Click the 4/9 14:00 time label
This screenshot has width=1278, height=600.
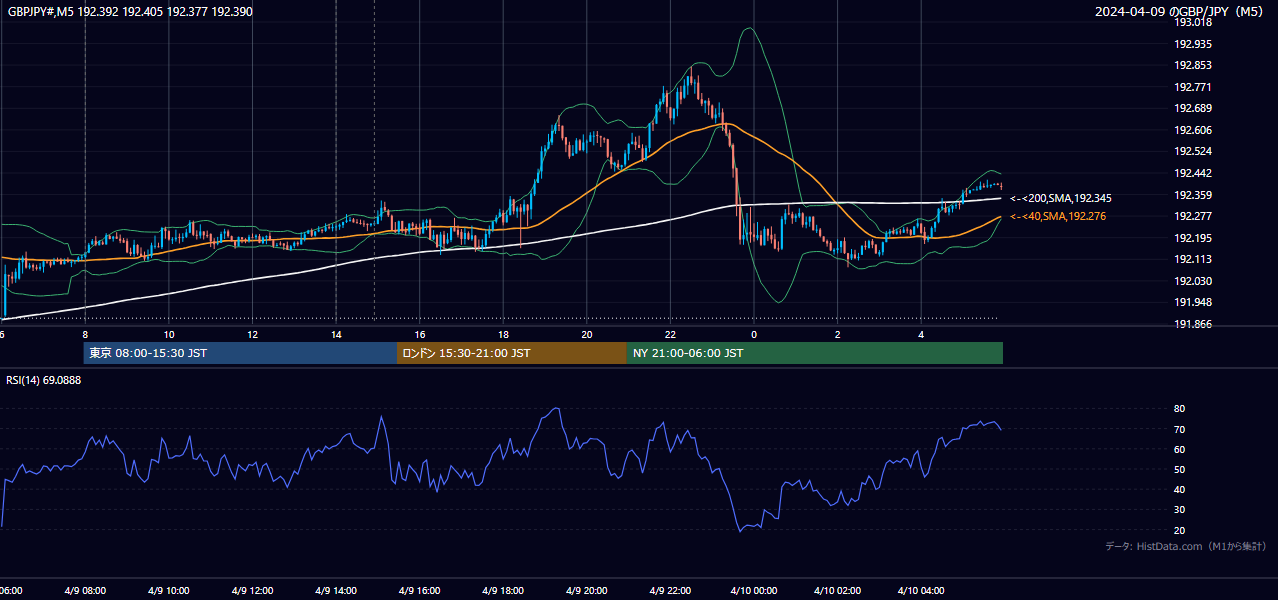(335, 591)
